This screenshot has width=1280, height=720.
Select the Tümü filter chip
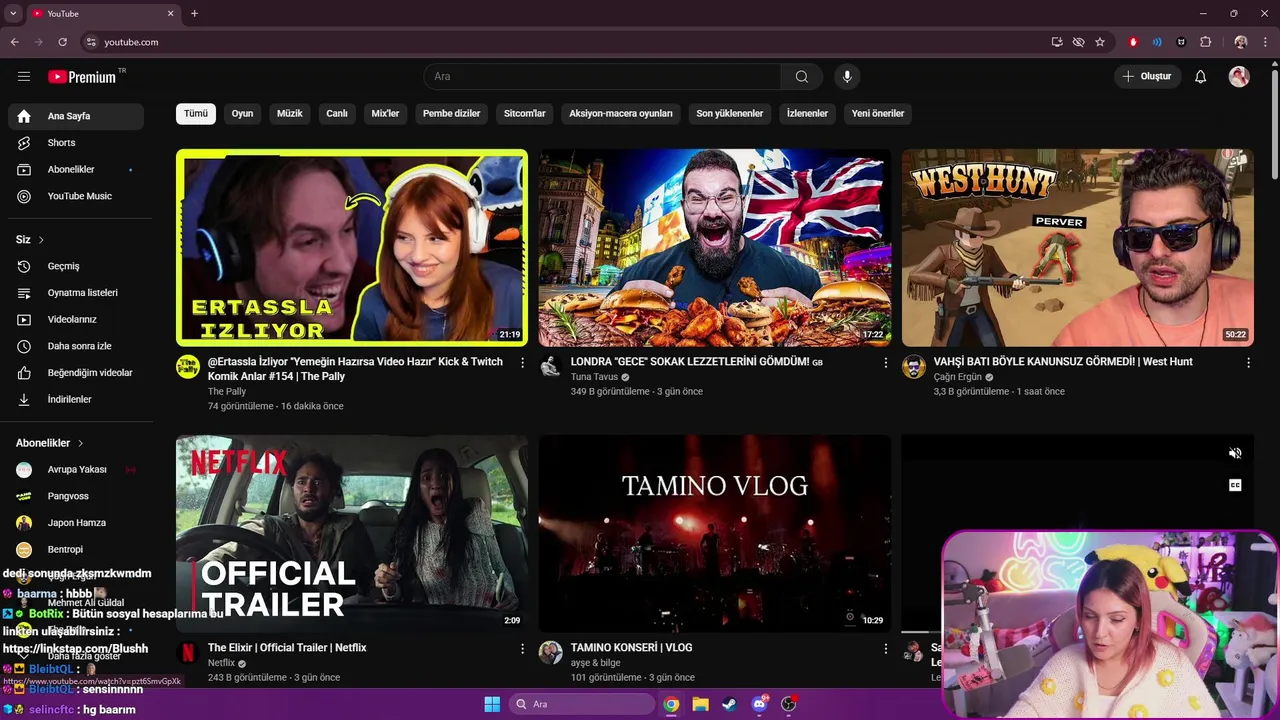196,113
